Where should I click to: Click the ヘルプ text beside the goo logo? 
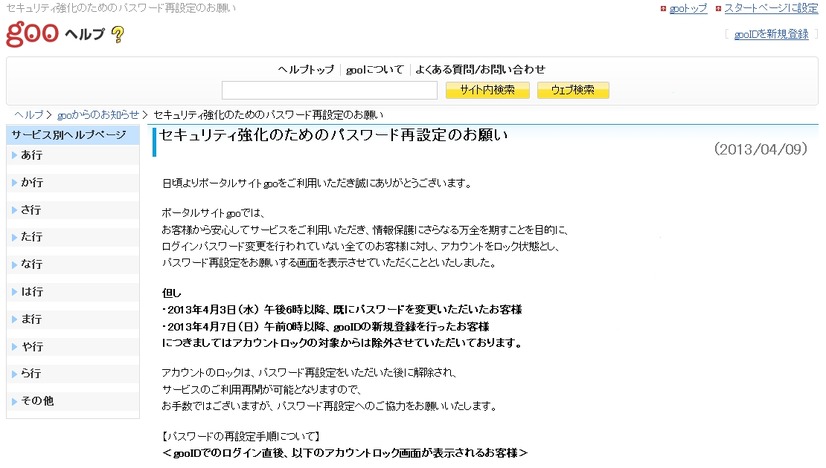point(85,34)
